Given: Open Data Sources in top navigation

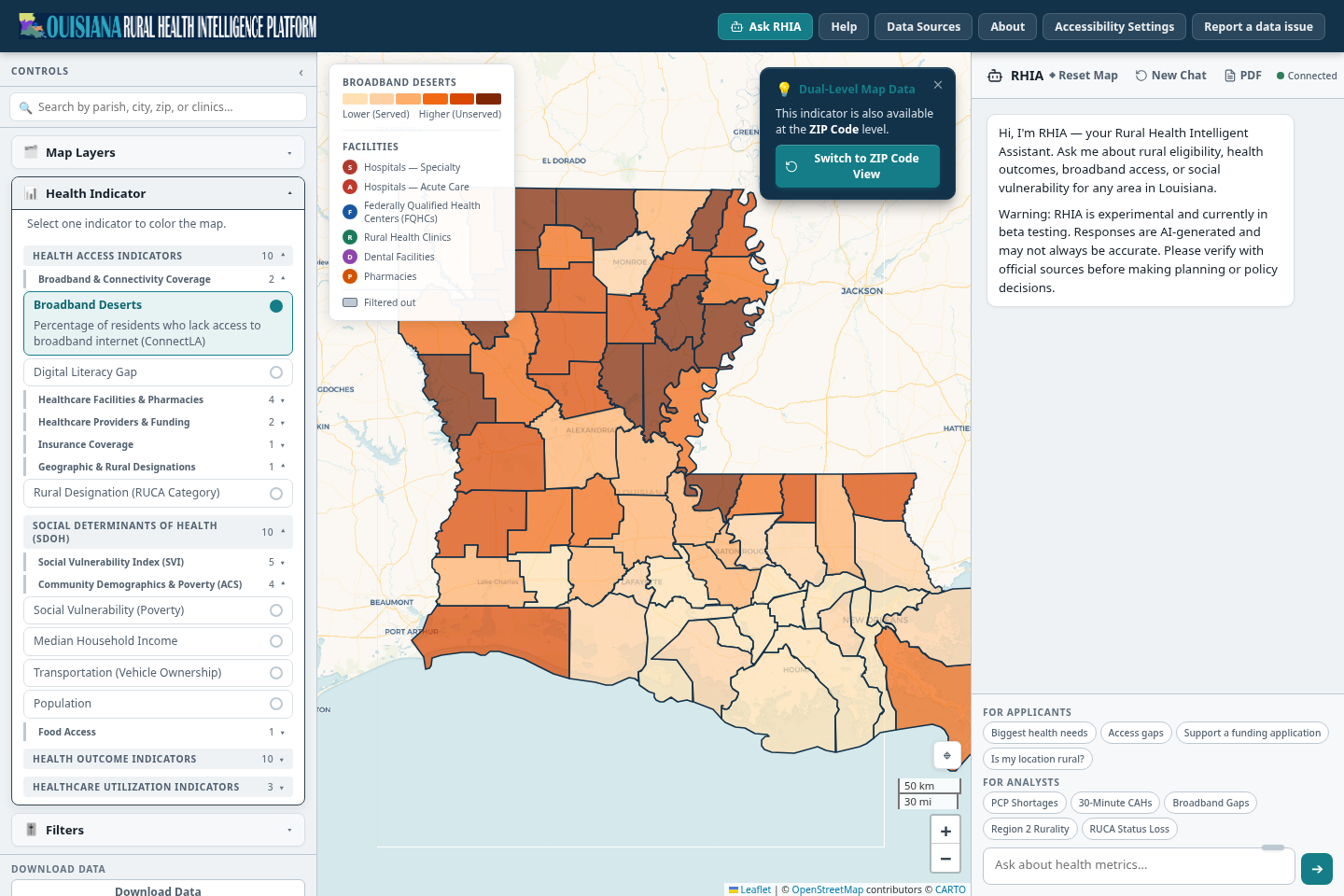Looking at the screenshot, I should tap(923, 27).
